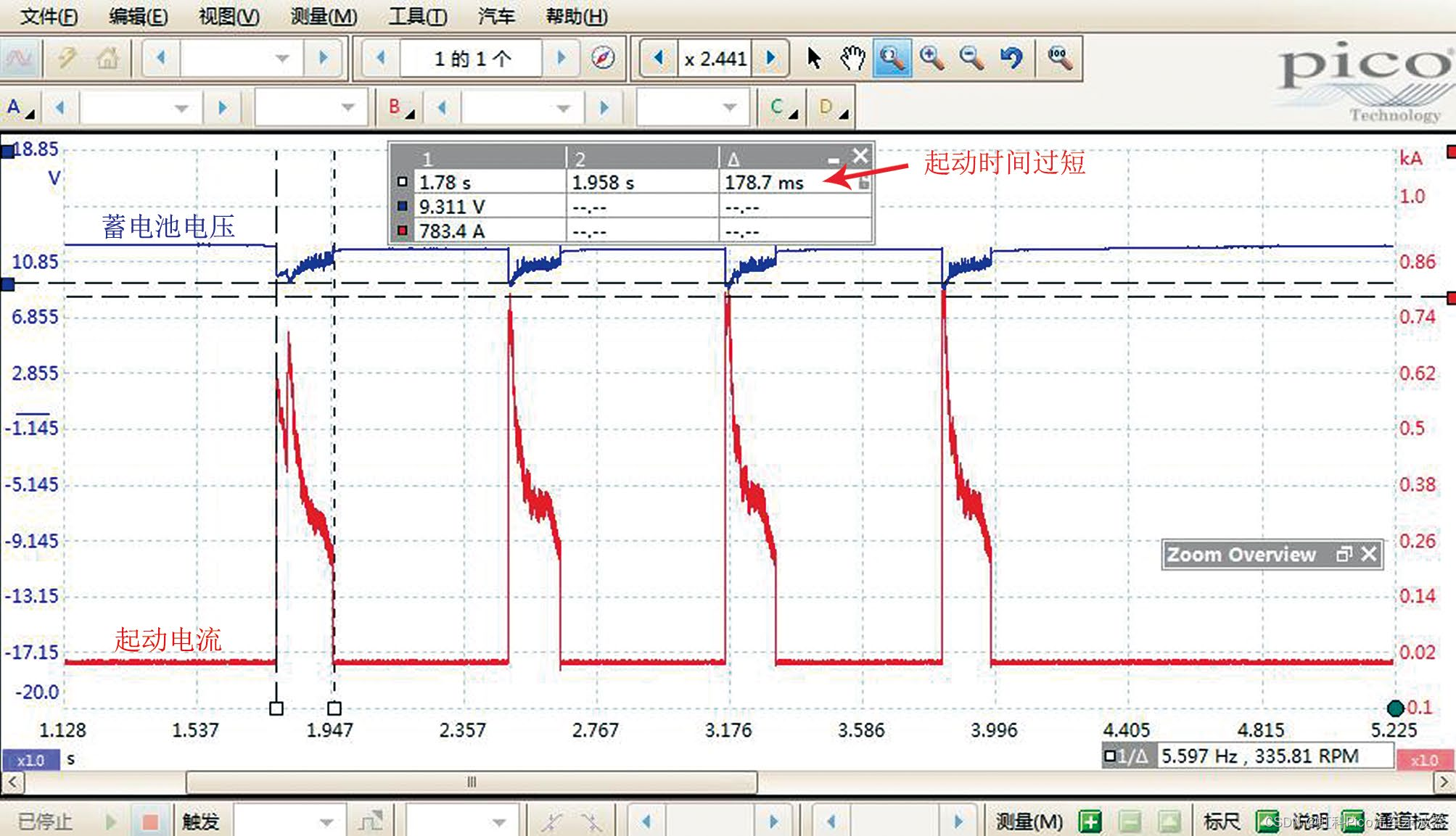This screenshot has height=836, width=1456.
Task: Select the hand pan tool
Action: tap(852, 58)
